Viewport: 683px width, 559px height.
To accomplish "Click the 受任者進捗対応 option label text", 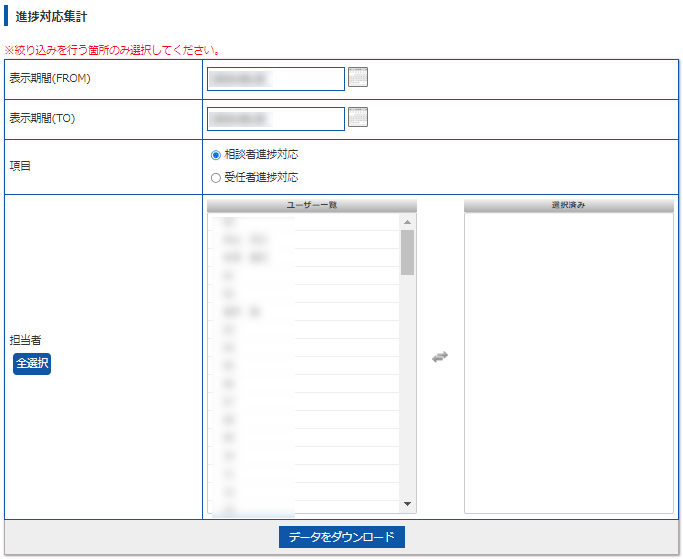I will [261, 178].
